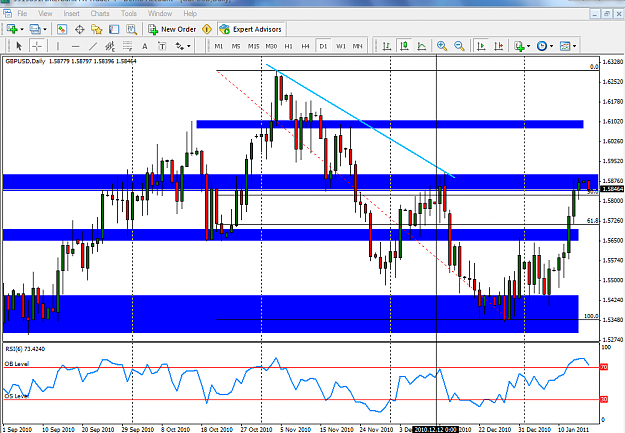Select the cyan descending trendline on chart

tap(361, 121)
